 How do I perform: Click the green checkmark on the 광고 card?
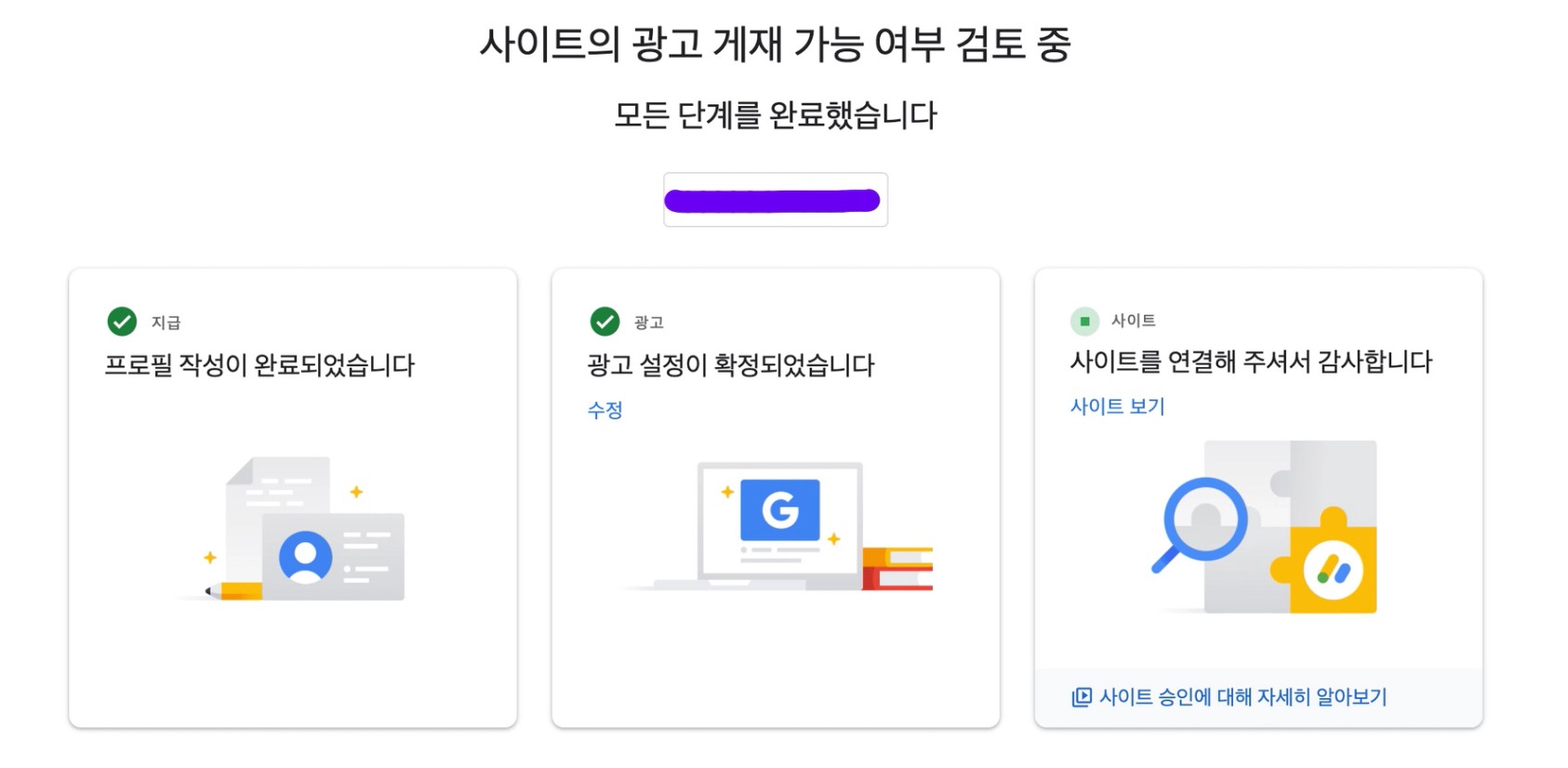(605, 322)
